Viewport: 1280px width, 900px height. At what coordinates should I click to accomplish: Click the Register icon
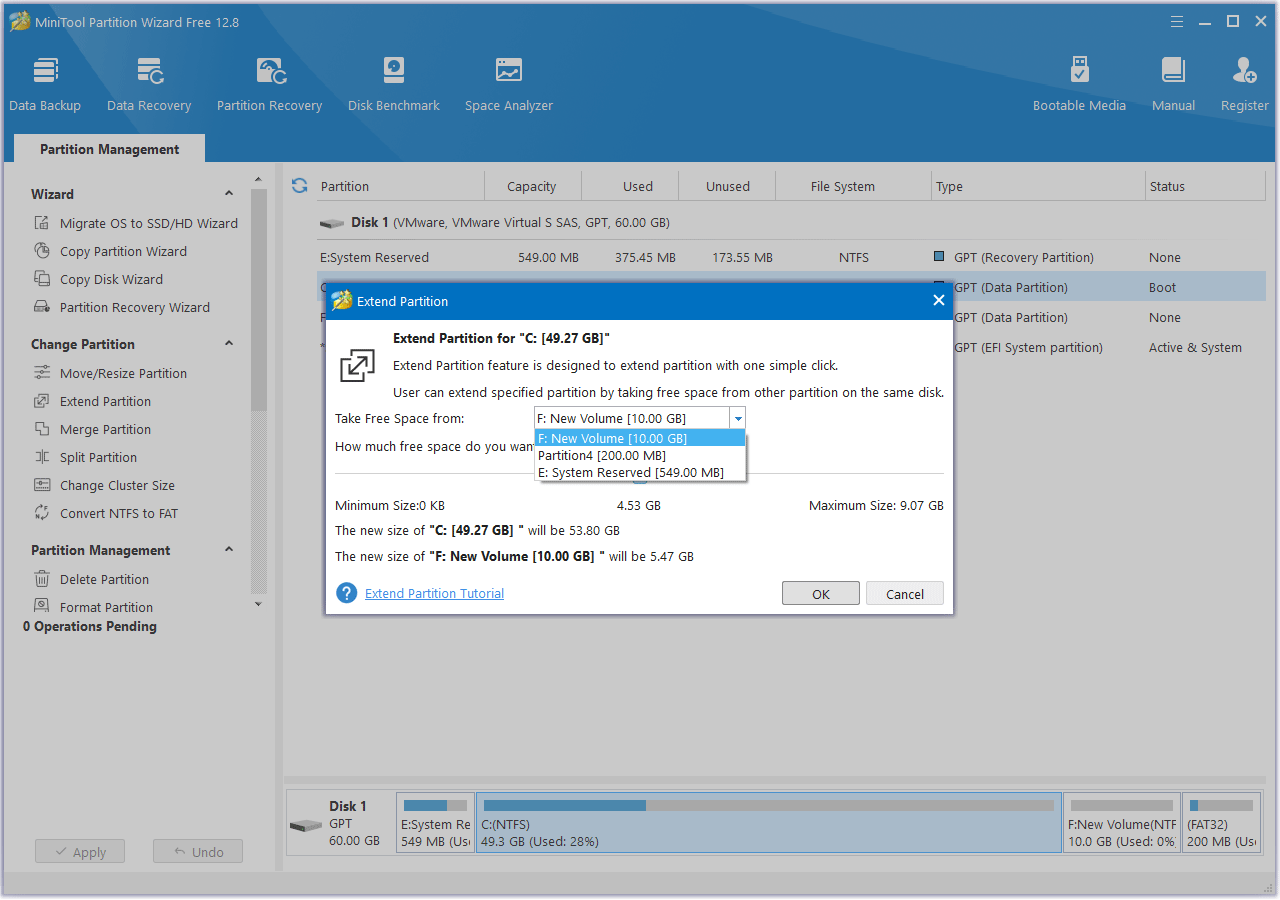click(1243, 80)
